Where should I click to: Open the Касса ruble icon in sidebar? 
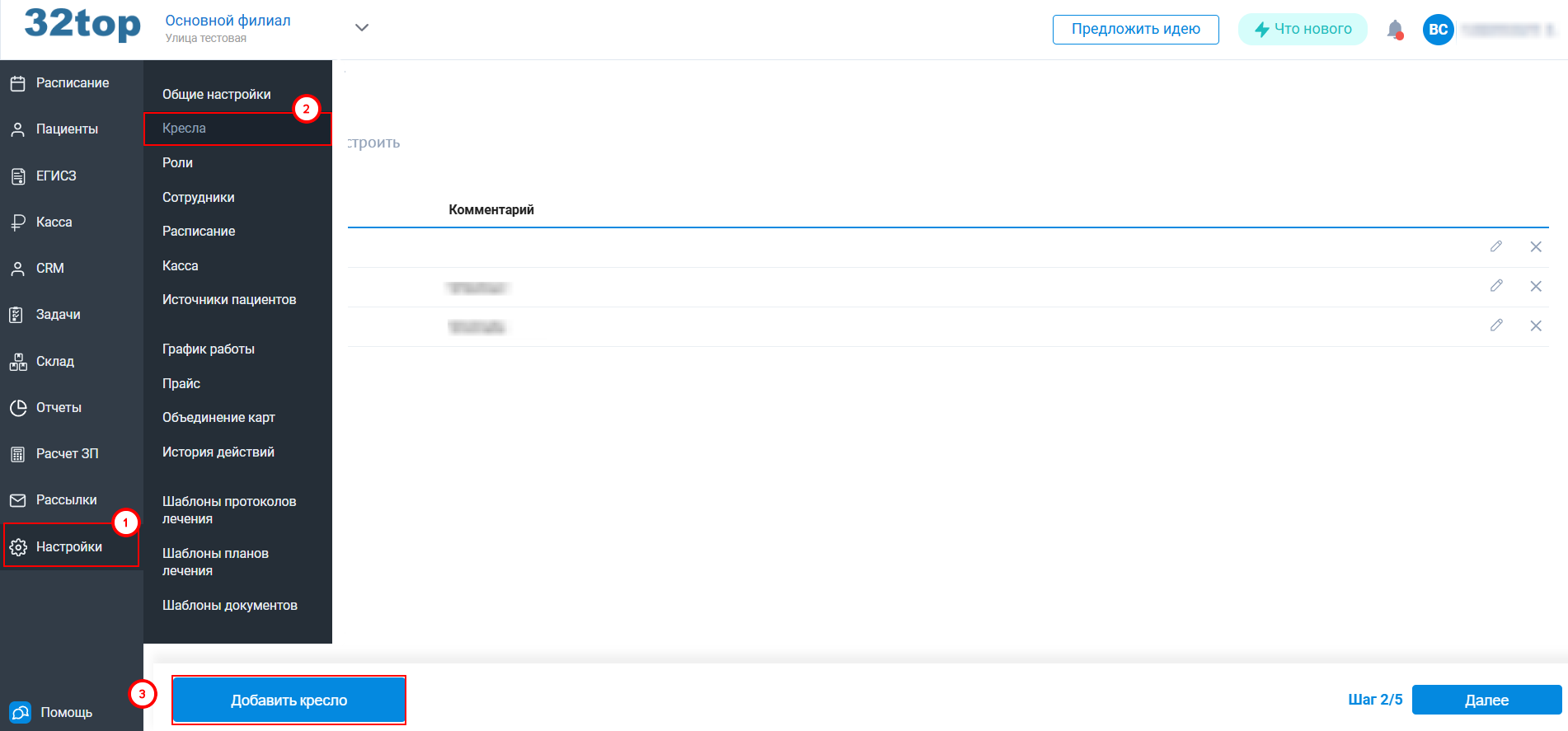tap(17, 223)
